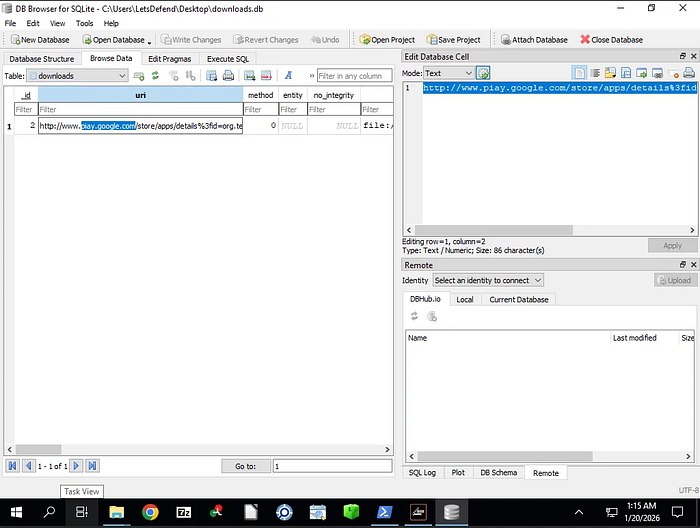
Task: Expand the Identity selection combo box
Action: 488,280
